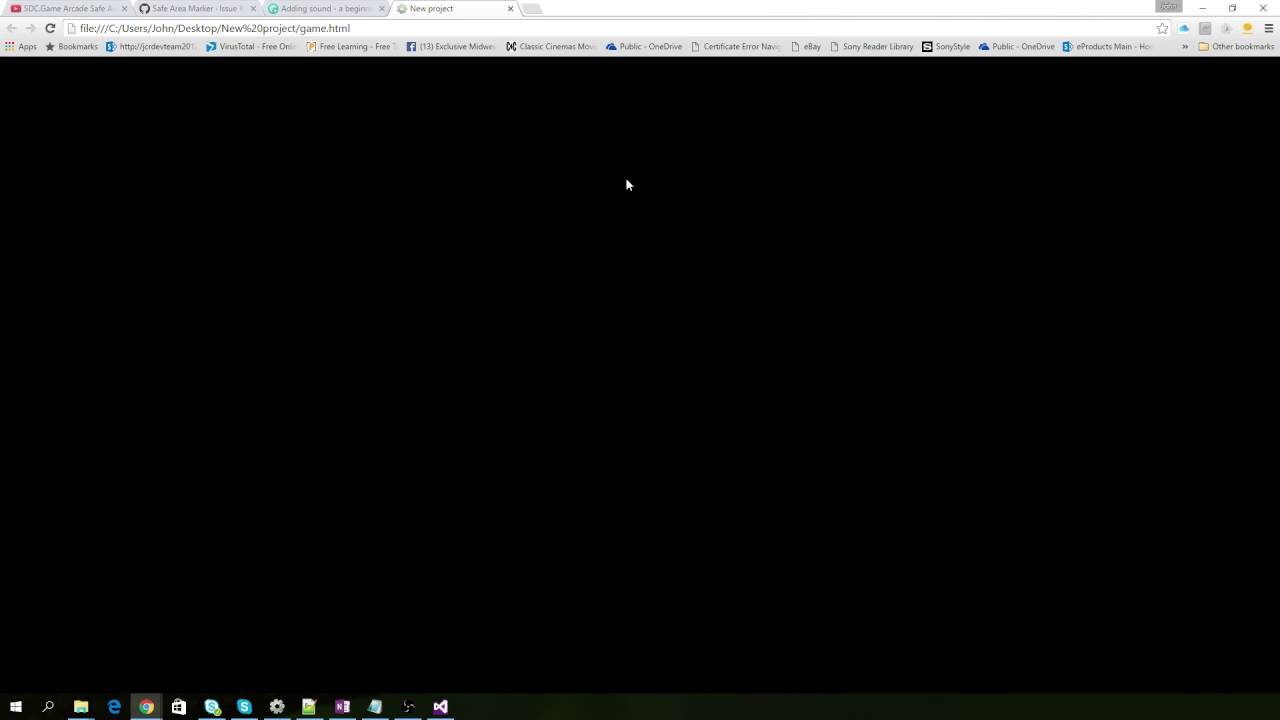Viewport: 1280px width, 720px height.
Task: Open the jcrdevteam SharePoint bookmark
Action: (151, 46)
